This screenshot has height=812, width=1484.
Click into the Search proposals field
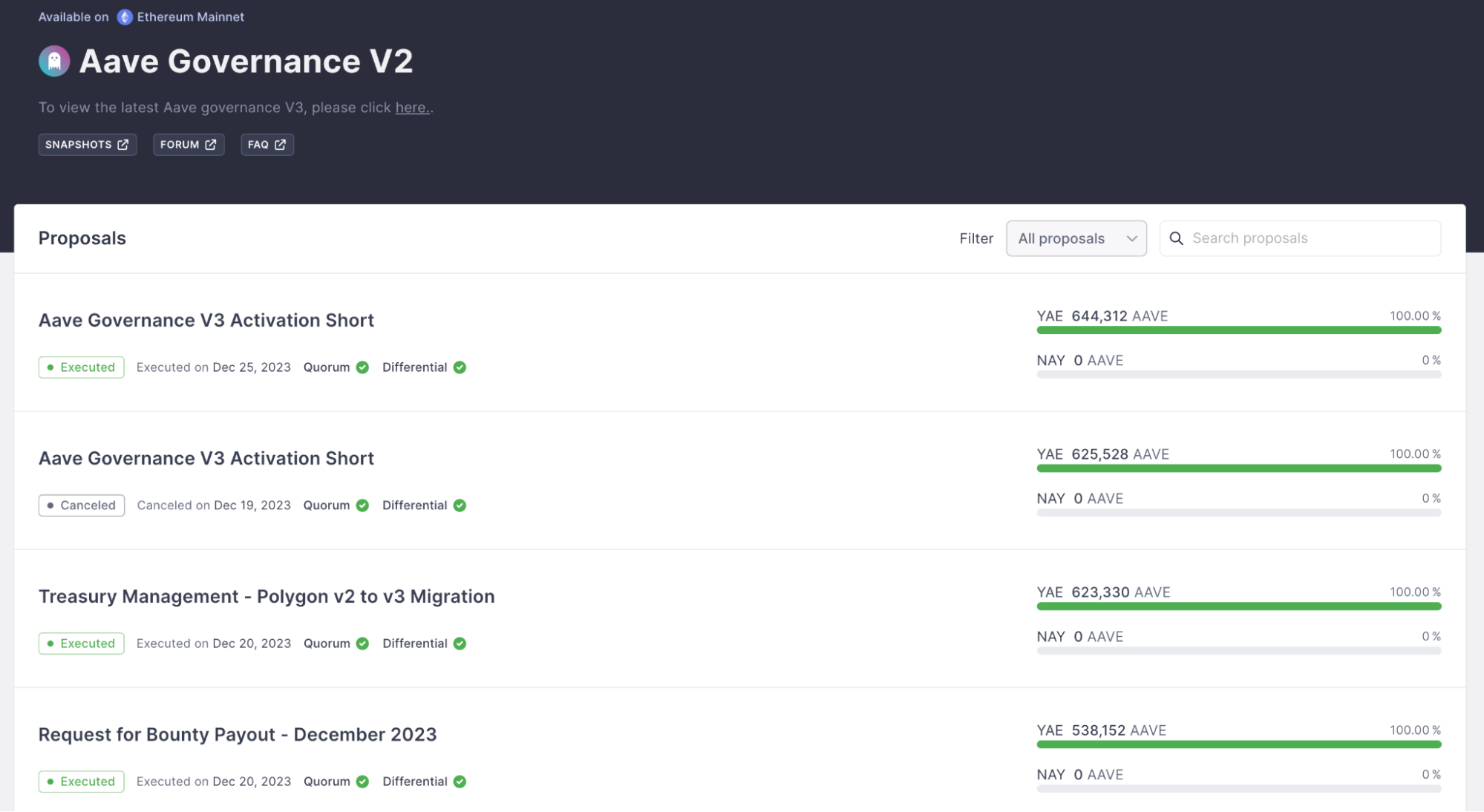(x=1310, y=238)
